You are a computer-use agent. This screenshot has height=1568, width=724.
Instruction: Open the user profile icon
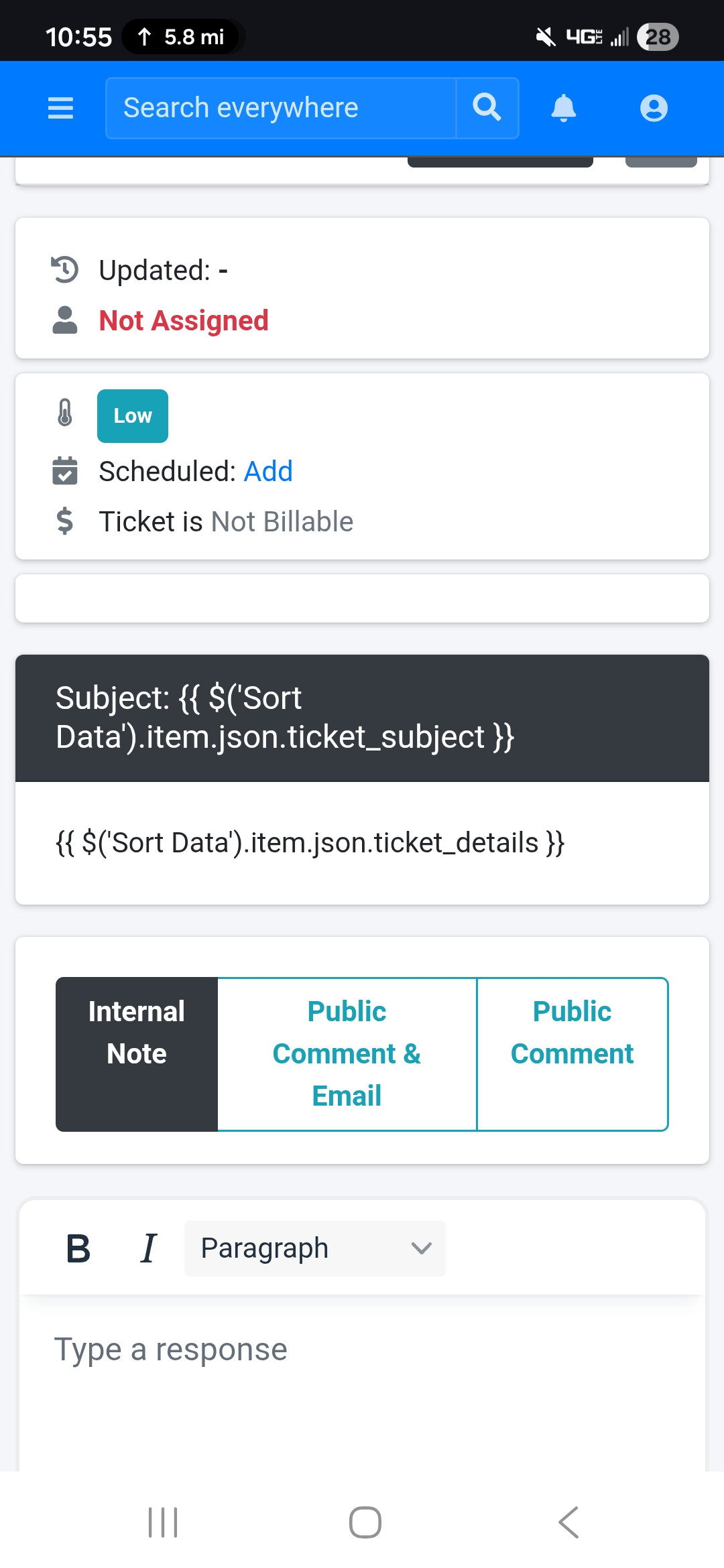(654, 108)
